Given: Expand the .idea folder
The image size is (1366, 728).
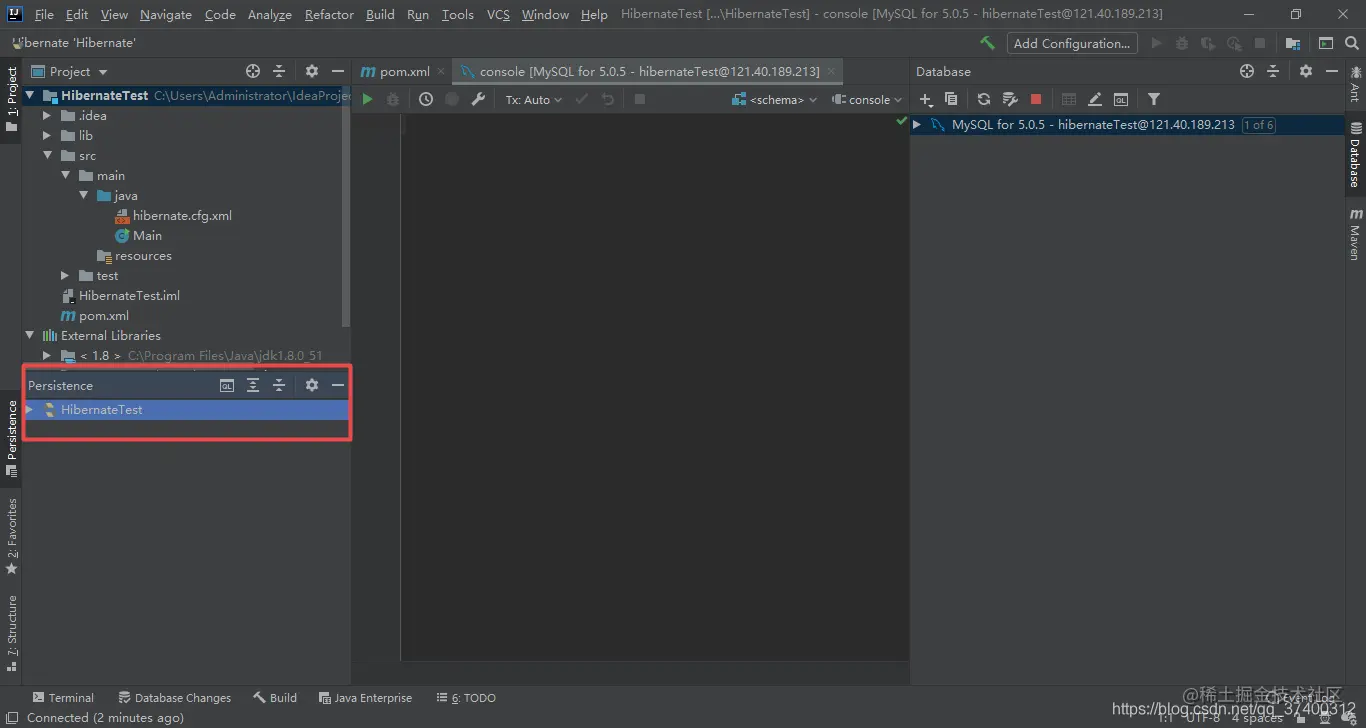Looking at the screenshot, I should point(47,115).
